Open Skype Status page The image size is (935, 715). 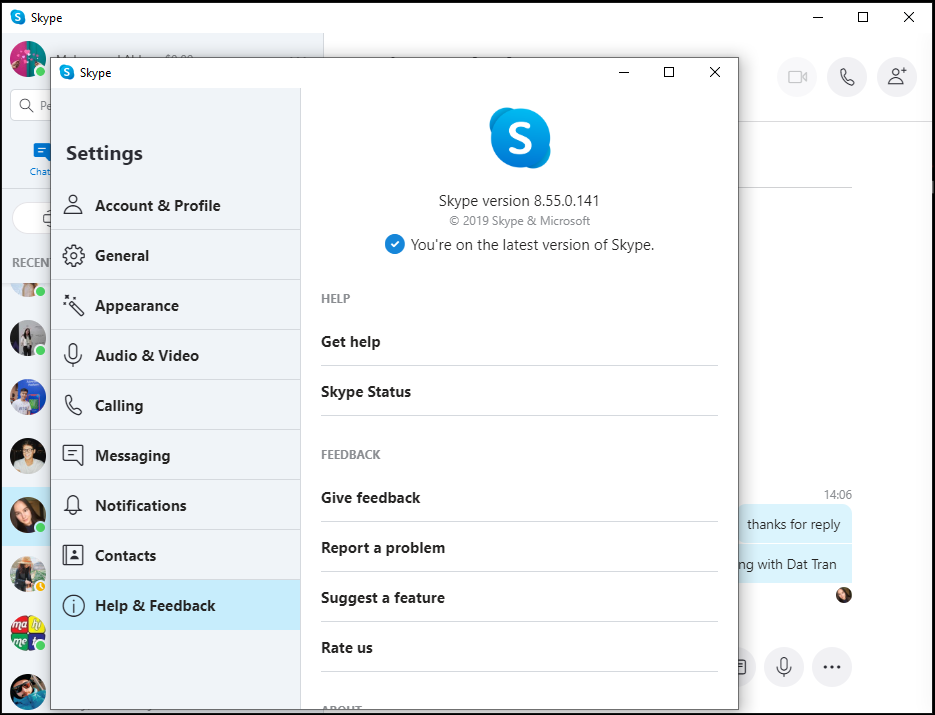click(x=519, y=392)
